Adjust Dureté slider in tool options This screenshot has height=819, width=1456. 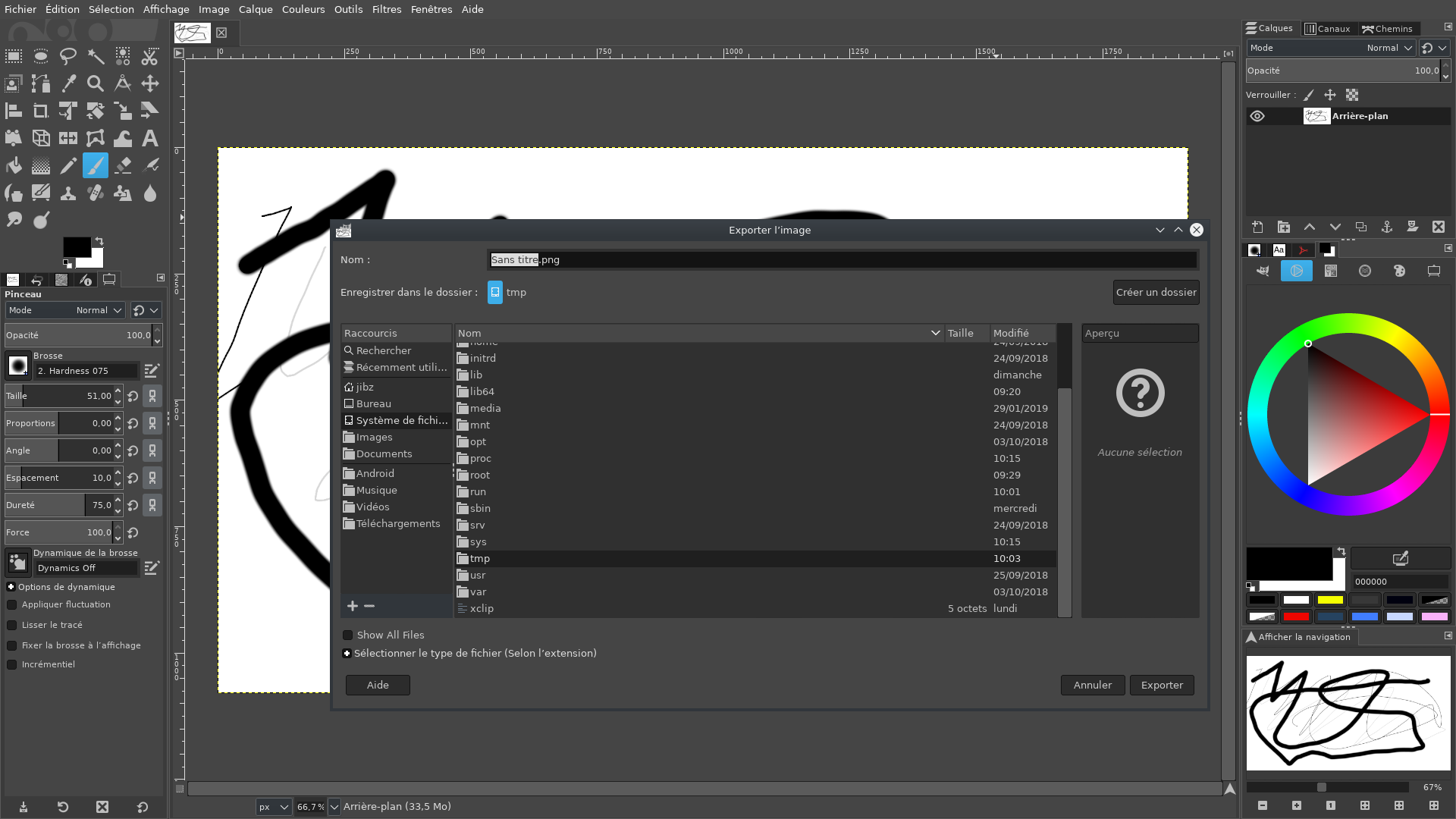[x=58, y=505]
